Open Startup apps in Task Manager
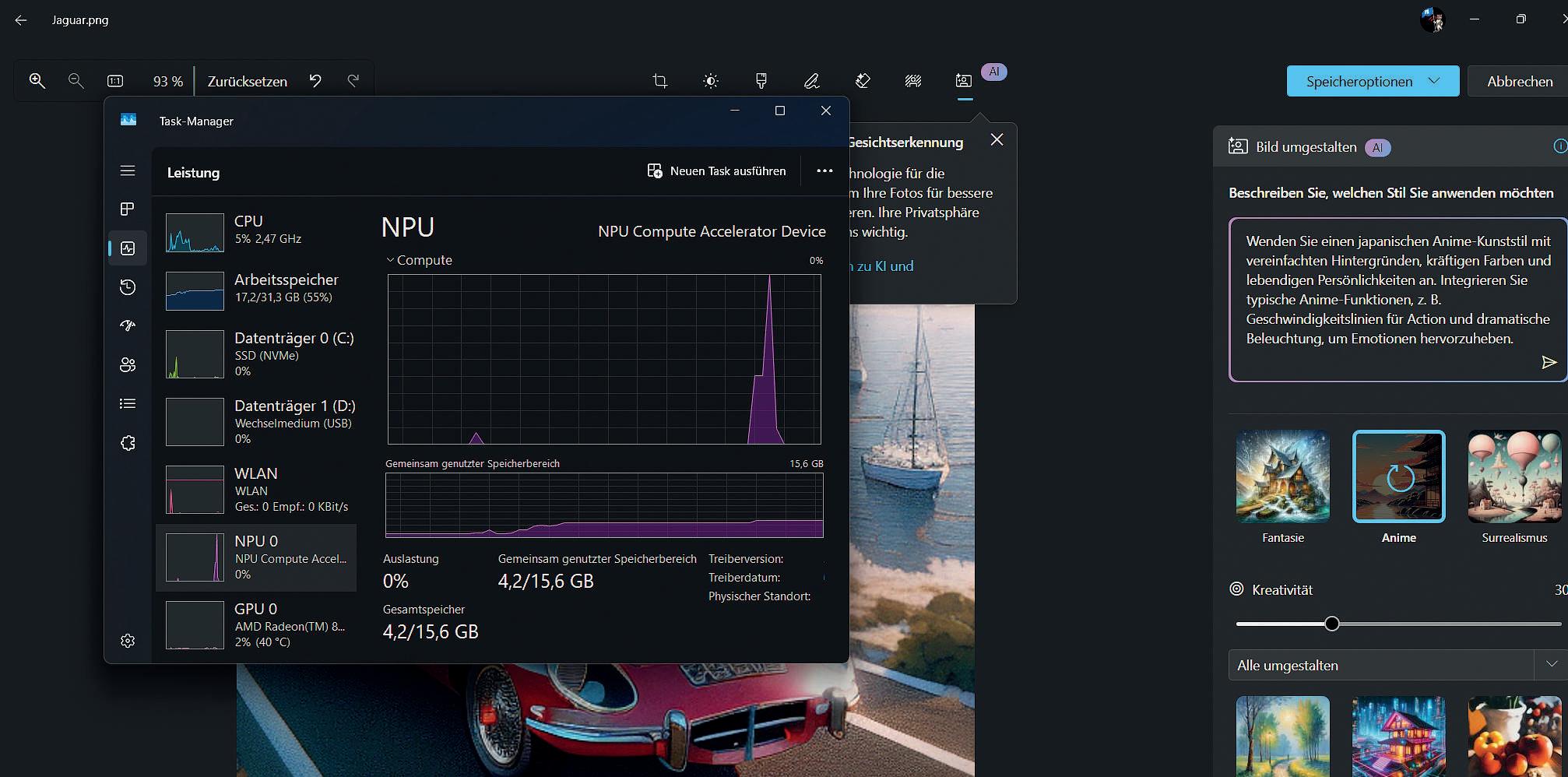 128,325
